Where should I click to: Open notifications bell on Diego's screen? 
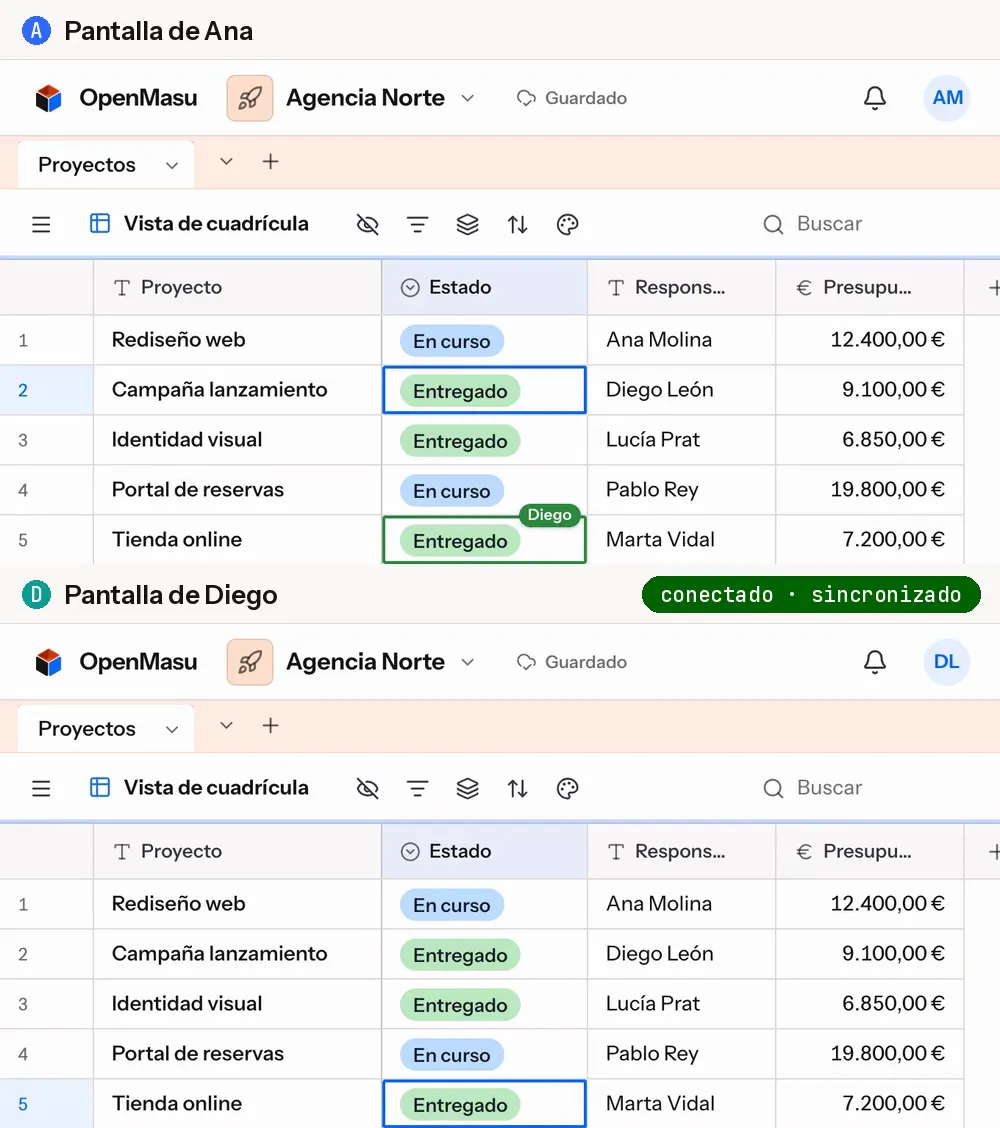[x=874, y=662]
